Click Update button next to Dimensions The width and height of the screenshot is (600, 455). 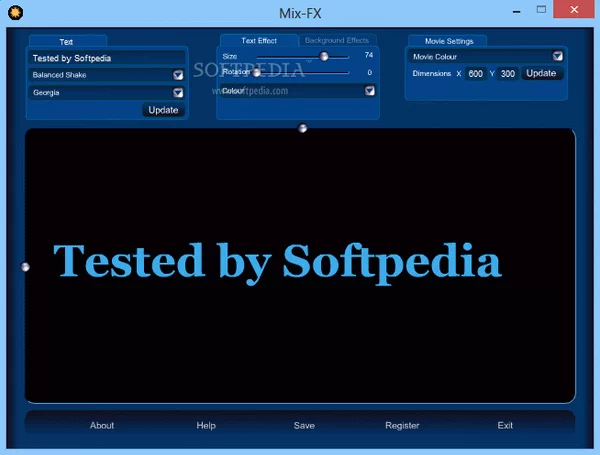(541, 73)
